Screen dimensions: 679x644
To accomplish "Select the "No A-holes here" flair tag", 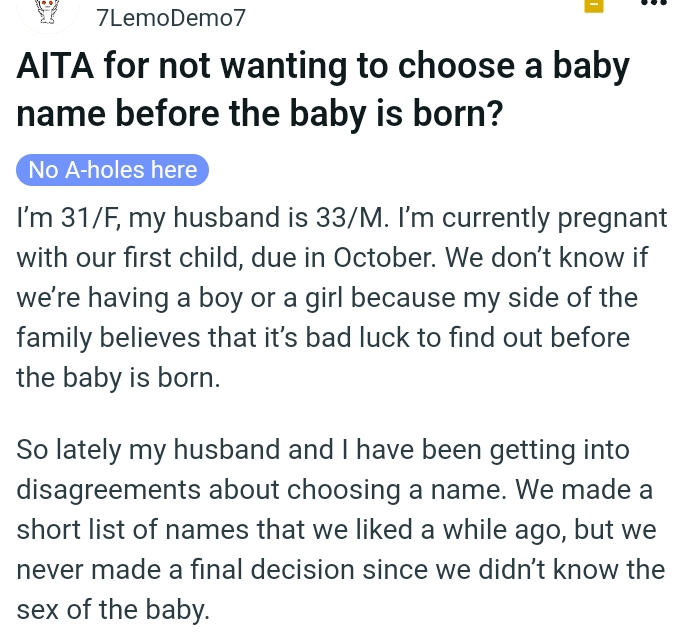I will [x=113, y=170].
